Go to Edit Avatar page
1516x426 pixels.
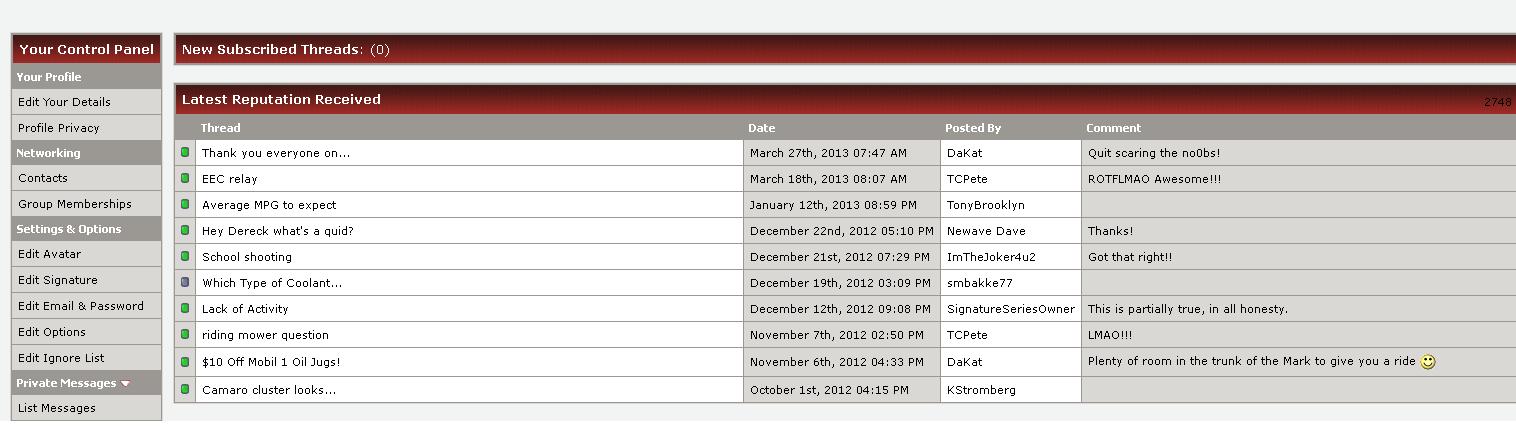pyautogui.click(x=49, y=254)
